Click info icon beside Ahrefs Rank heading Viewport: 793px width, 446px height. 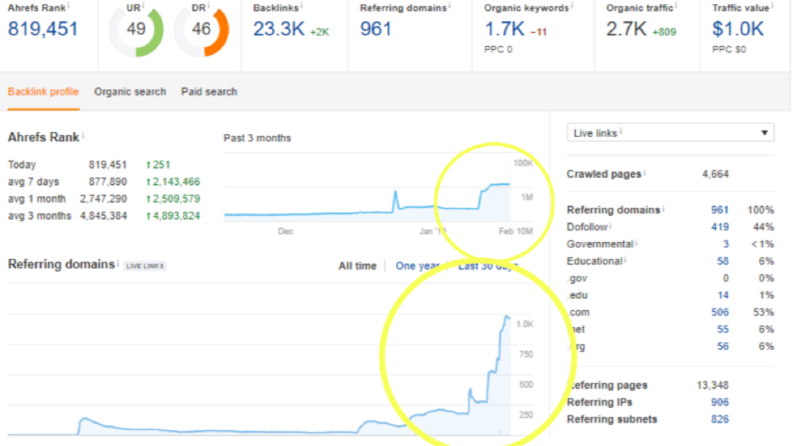click(x=83, y=136)
